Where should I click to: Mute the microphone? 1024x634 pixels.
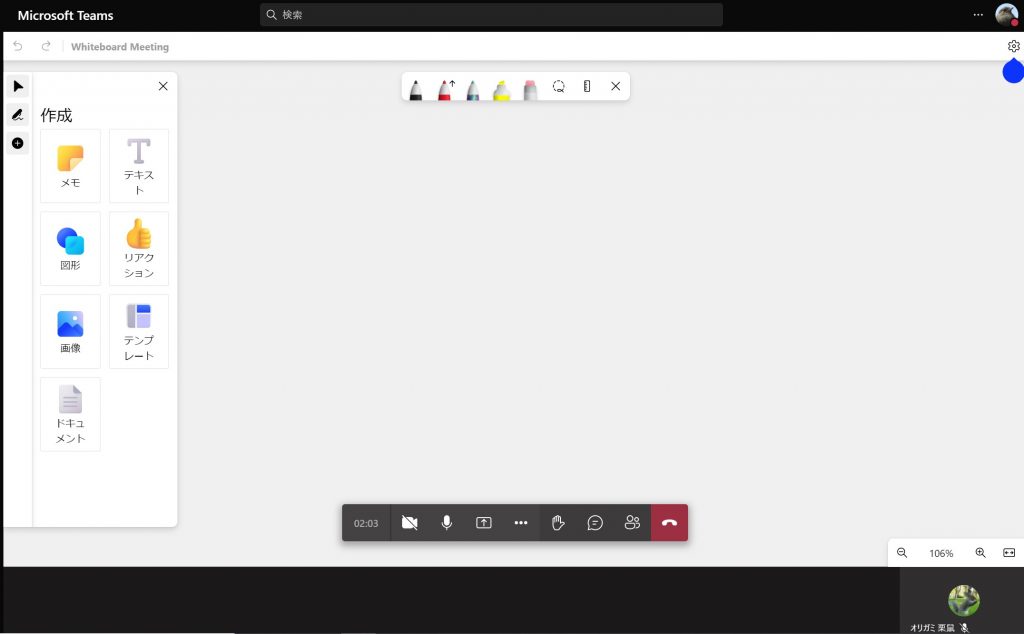pos(447,523)
